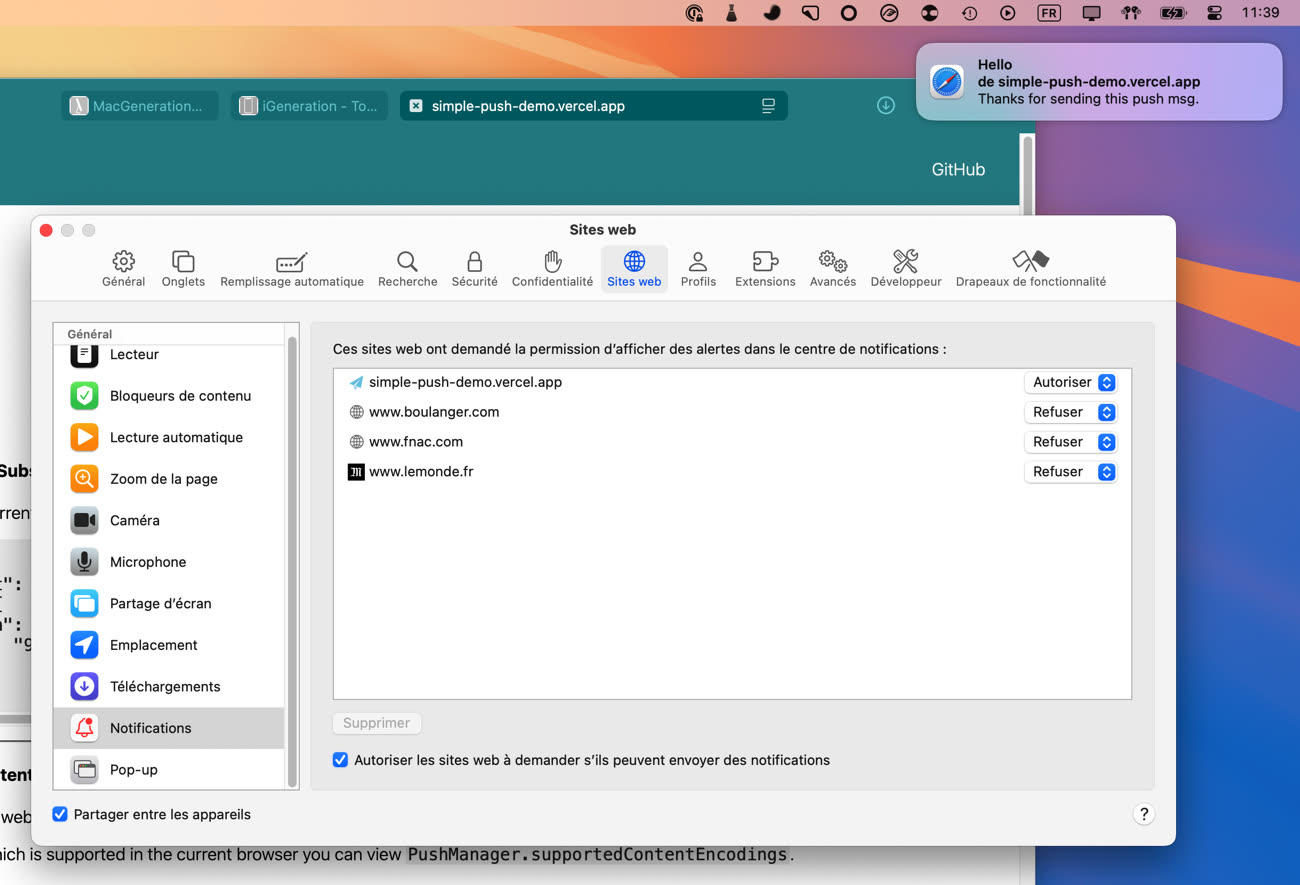Image resolution: width=1300 pixels, height=885 pixels.
Task: Open the Profils person icon
Action: [x=698, y=262]
